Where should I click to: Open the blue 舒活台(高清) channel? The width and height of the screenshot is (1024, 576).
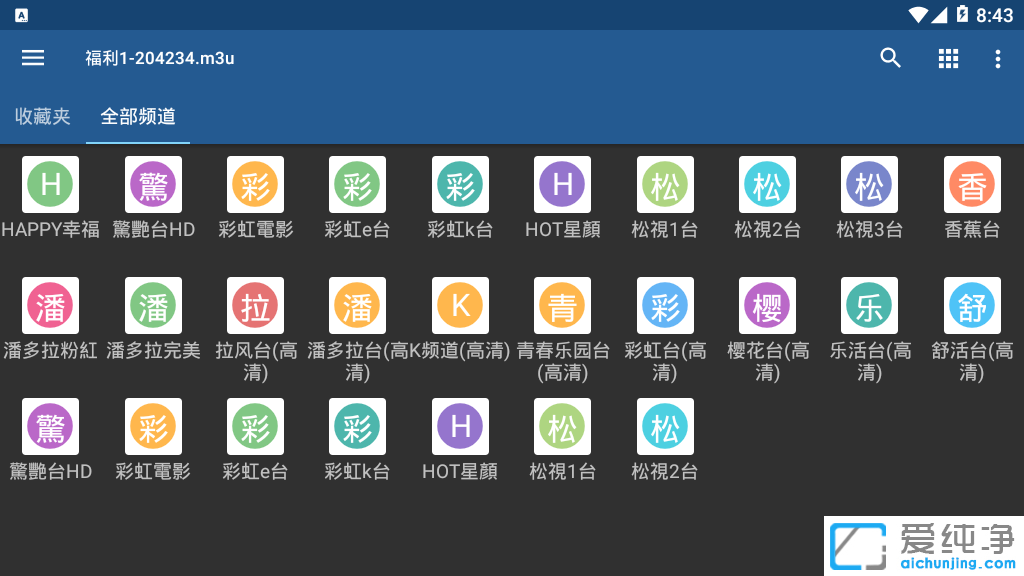pos(972,306)
